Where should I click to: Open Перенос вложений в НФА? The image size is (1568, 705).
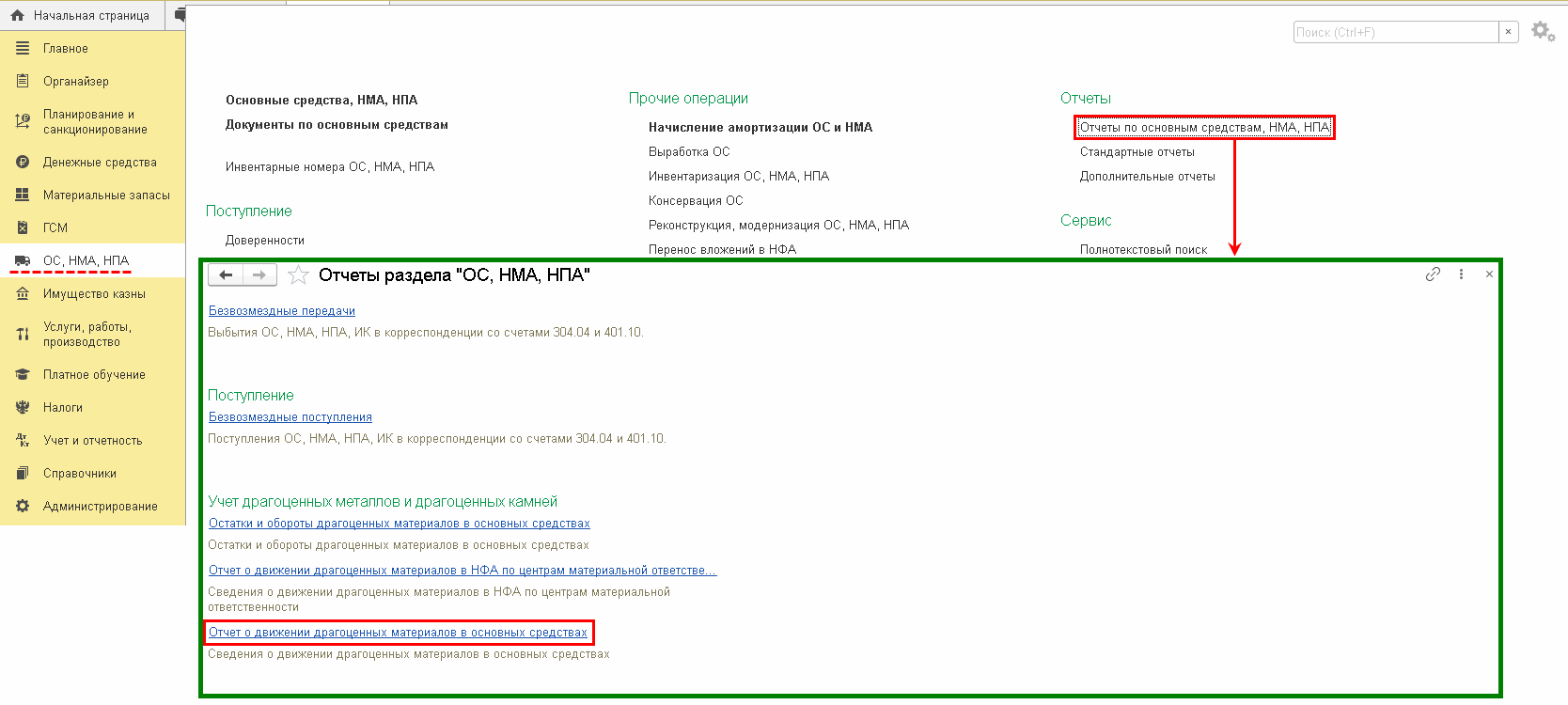[x=722, y=249]
